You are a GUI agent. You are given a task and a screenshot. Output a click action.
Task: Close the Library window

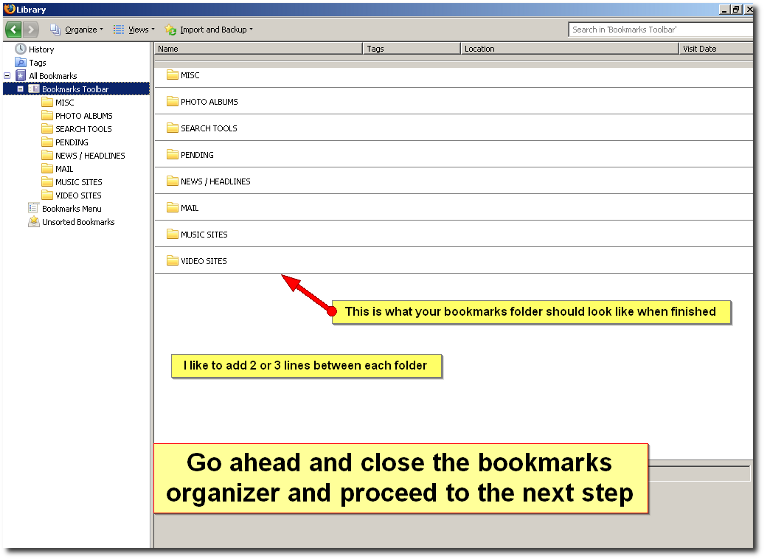[x=749, y=9]
